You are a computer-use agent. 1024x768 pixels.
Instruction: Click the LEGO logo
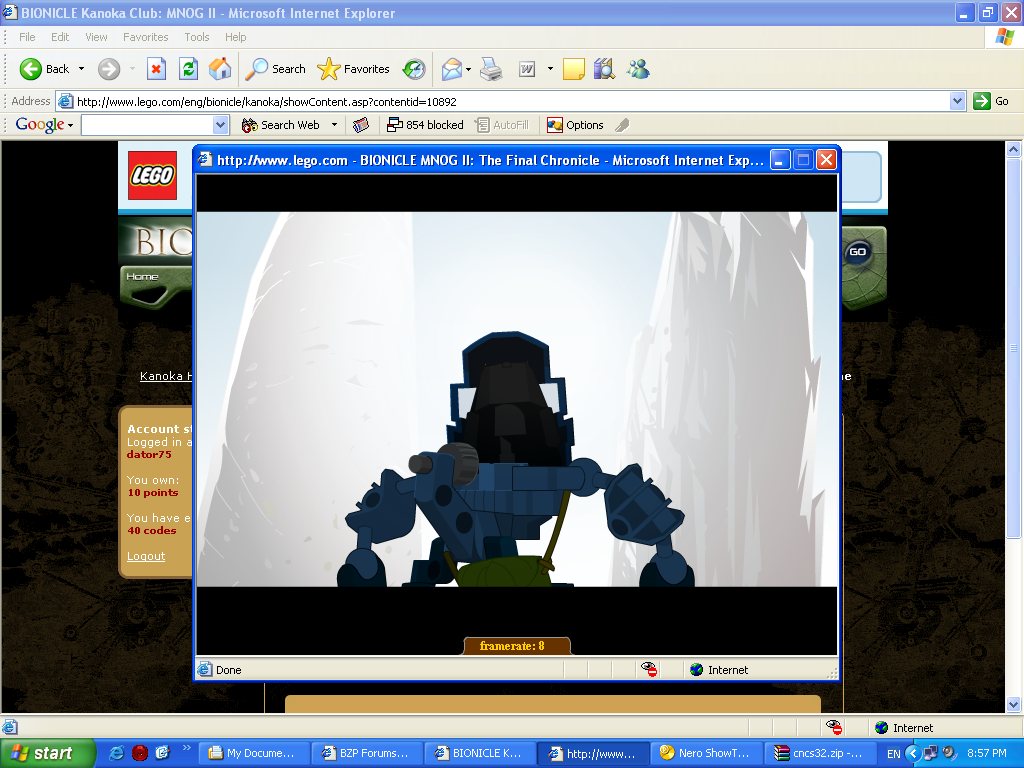coord(152,175)
